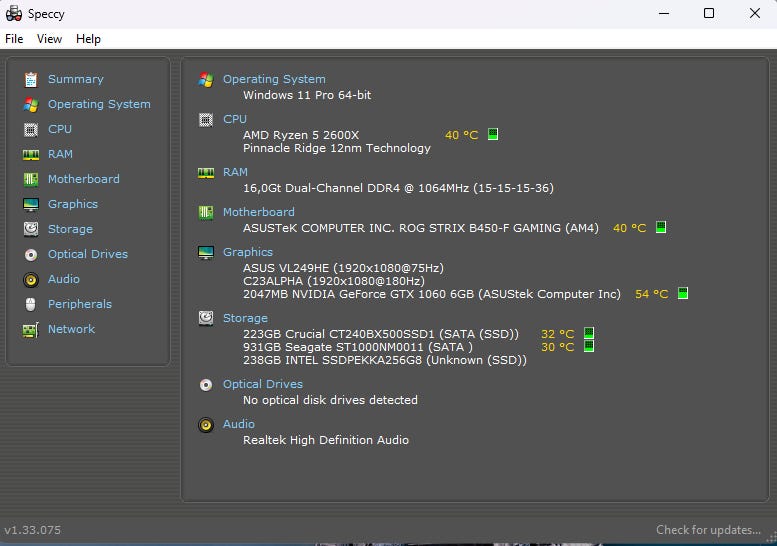Open the View menu
777x546 pixels.
point(49,39)
